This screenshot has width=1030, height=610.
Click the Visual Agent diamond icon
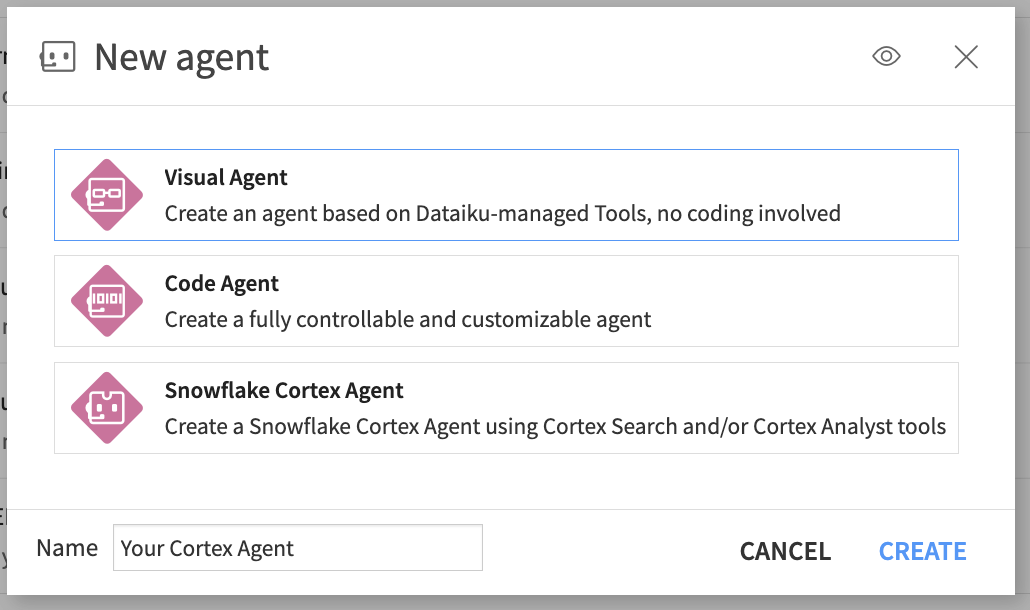tap(107, 194)
